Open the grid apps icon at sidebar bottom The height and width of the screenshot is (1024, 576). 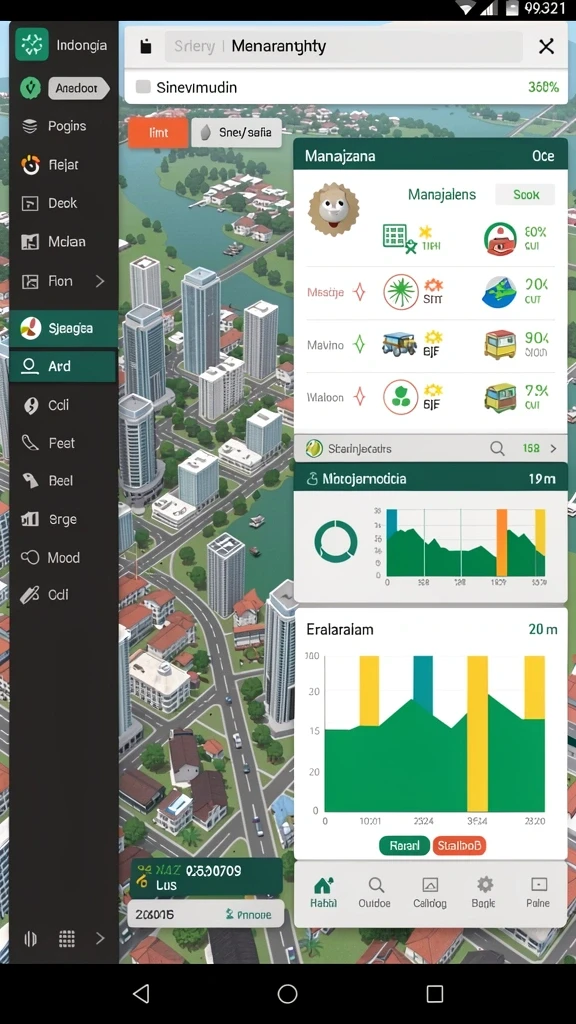67,938
